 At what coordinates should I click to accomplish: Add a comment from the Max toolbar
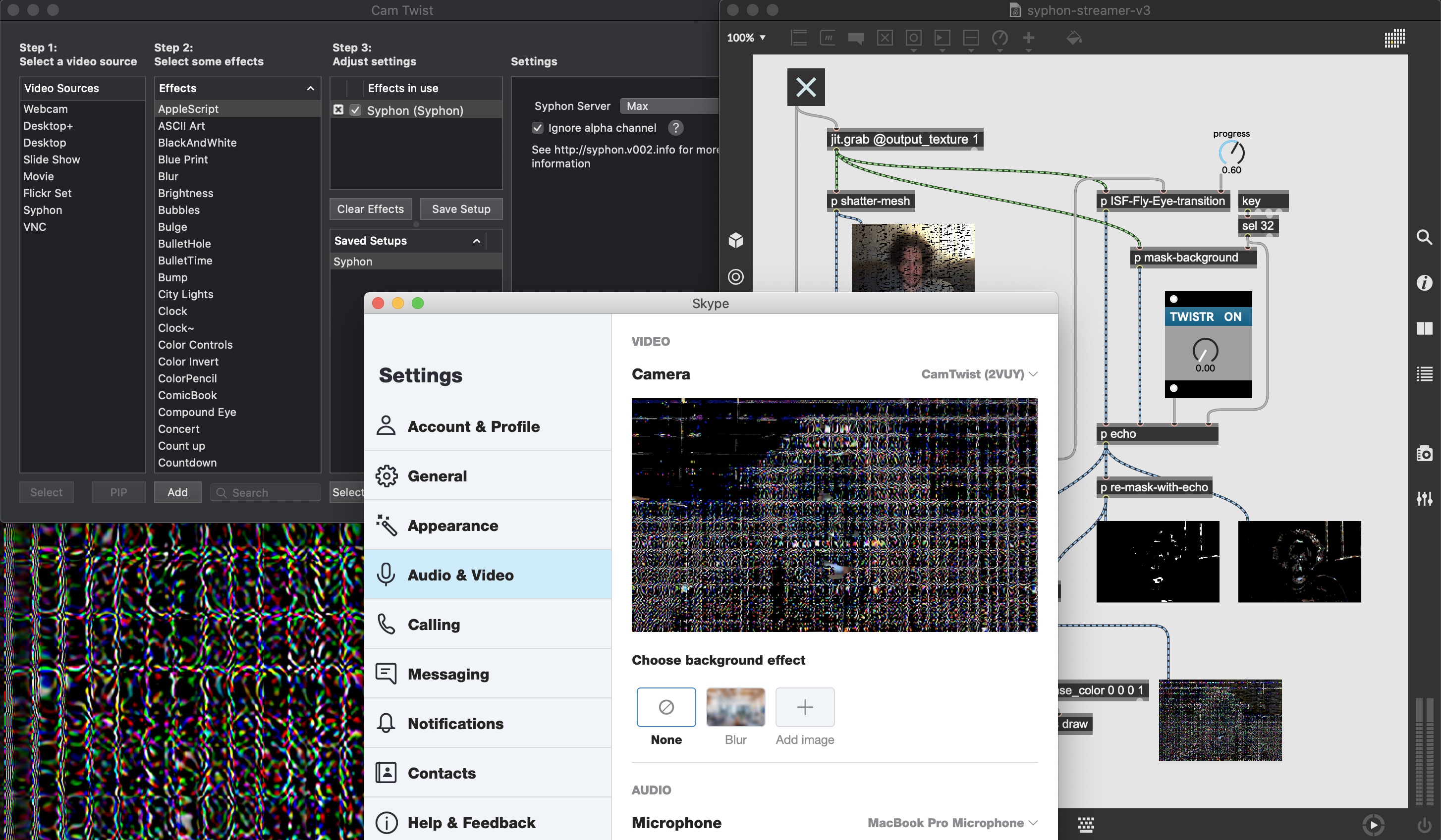tap(856, 38)
